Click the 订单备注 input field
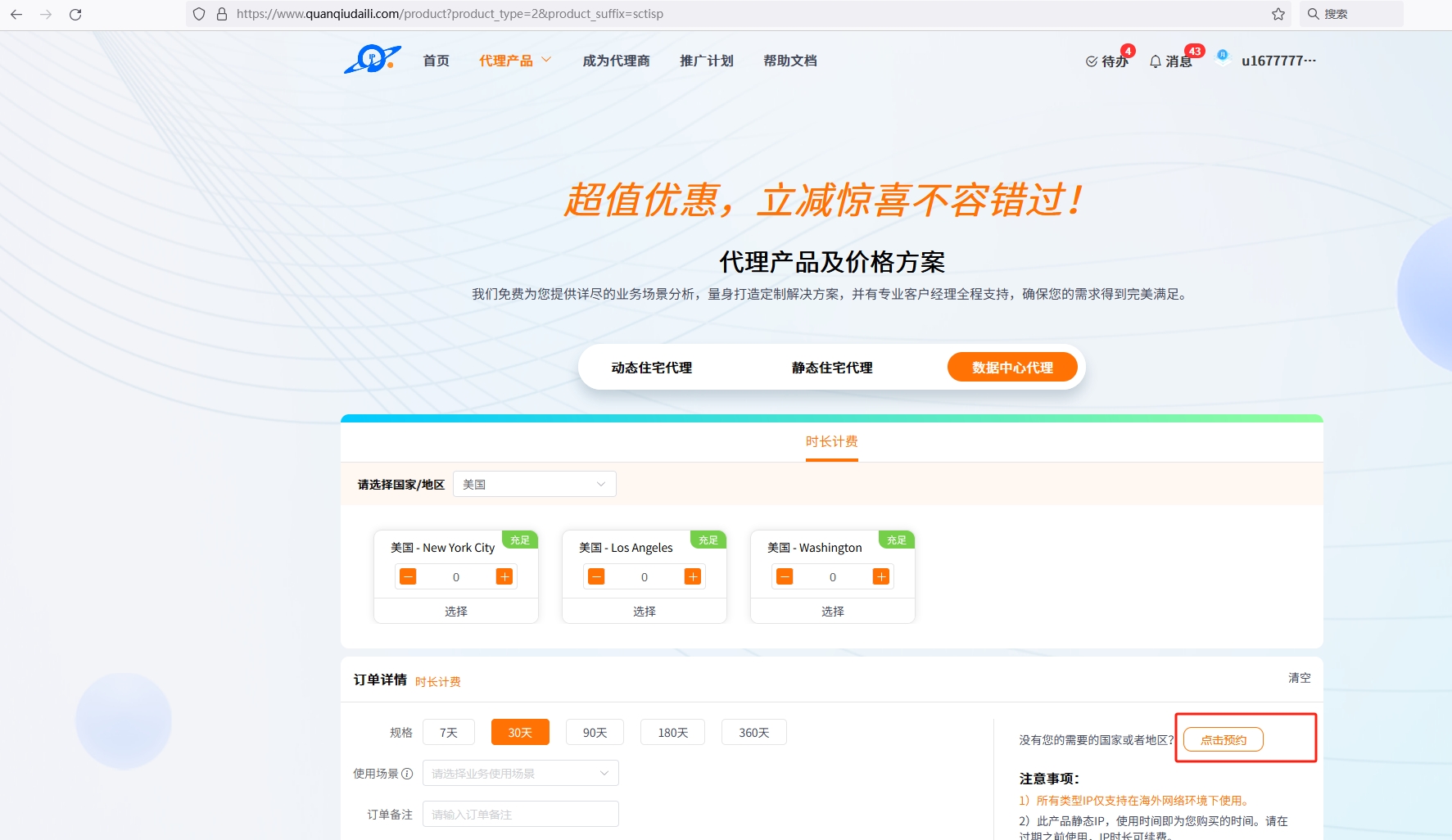Screen dimensions: 1452x840 click(x=520, y=814)
